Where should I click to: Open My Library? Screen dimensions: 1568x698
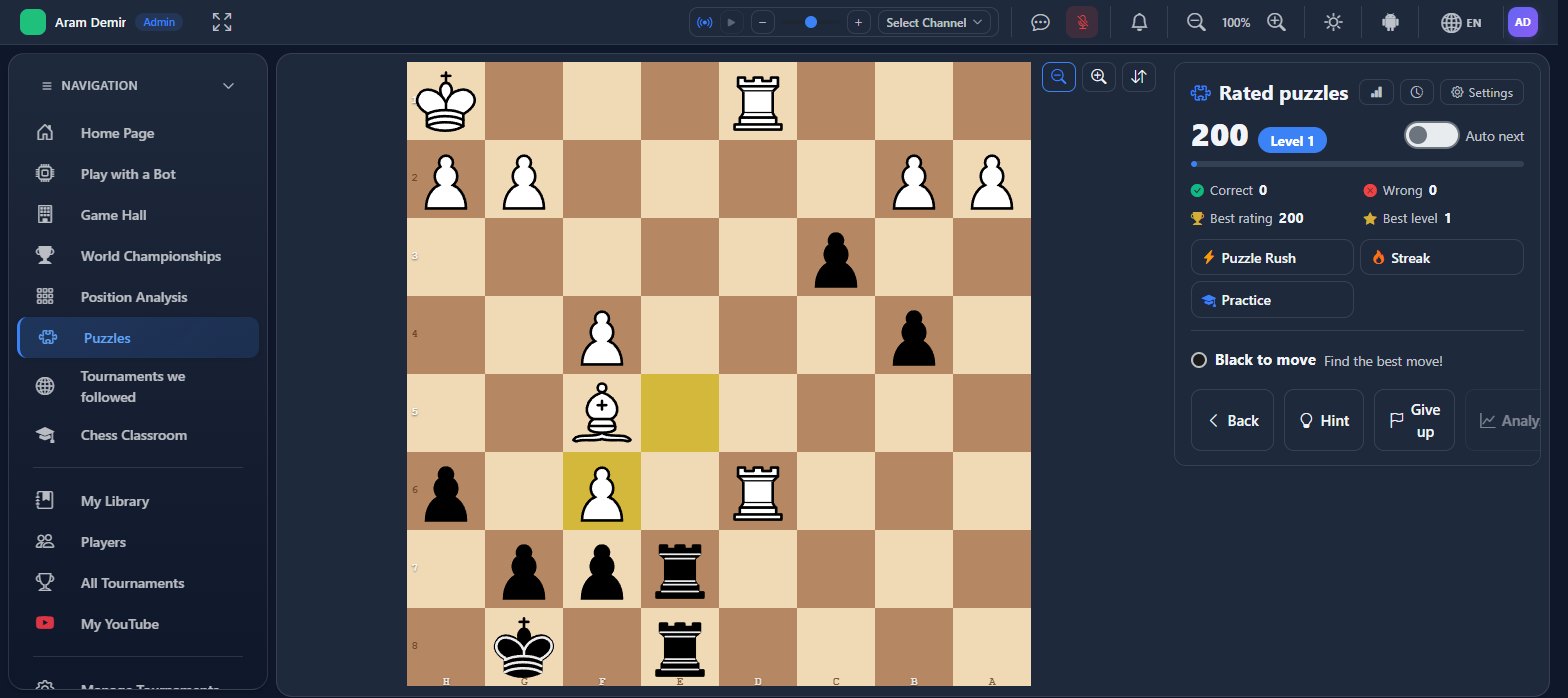(x=138, y=501)
